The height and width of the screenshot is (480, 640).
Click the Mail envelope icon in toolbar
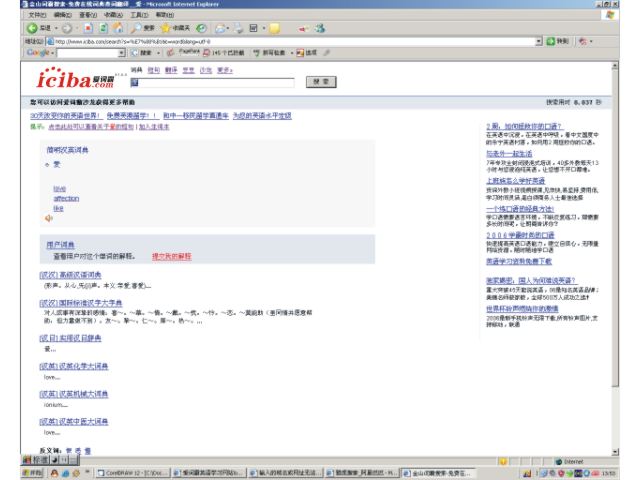tap(220, 28)
